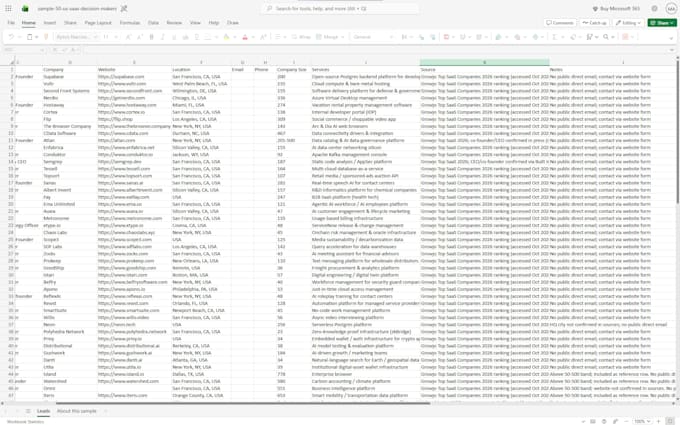The height and width of the screenshot is (425, 680).
Task: Click zoom in plus button
Action: [658, 421]
